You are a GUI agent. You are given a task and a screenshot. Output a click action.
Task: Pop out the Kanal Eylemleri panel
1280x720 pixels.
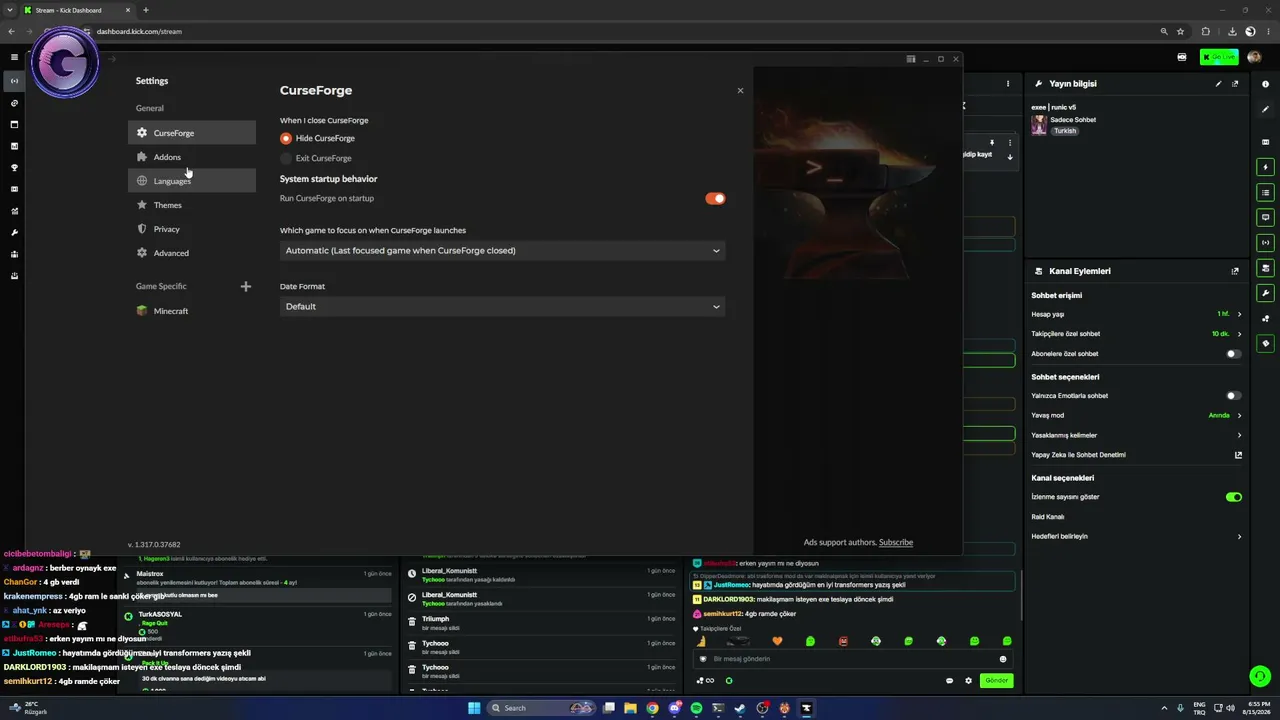tap(1235, 271)
